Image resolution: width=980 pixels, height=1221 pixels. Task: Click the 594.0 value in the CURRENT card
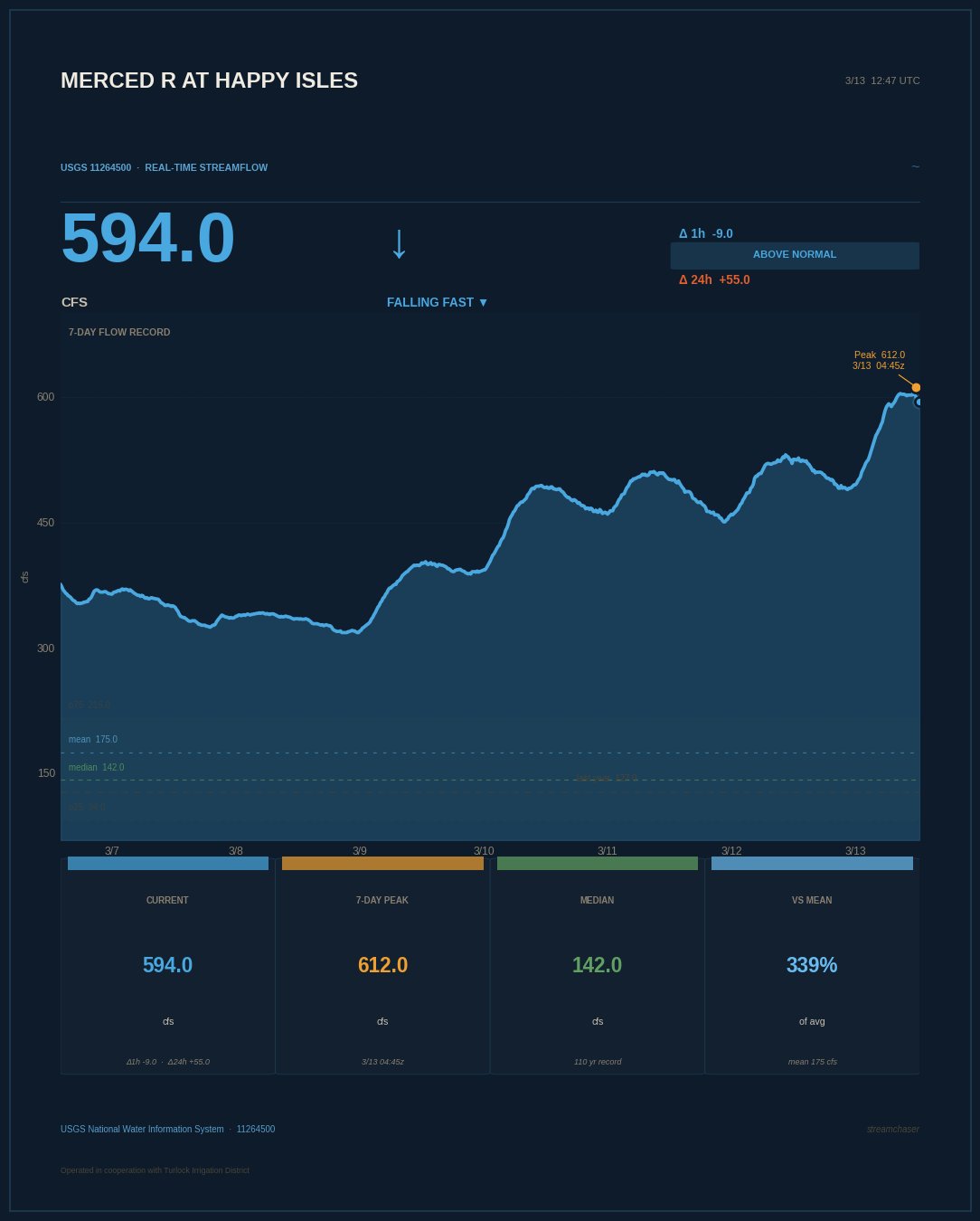[x=167, y=965]
